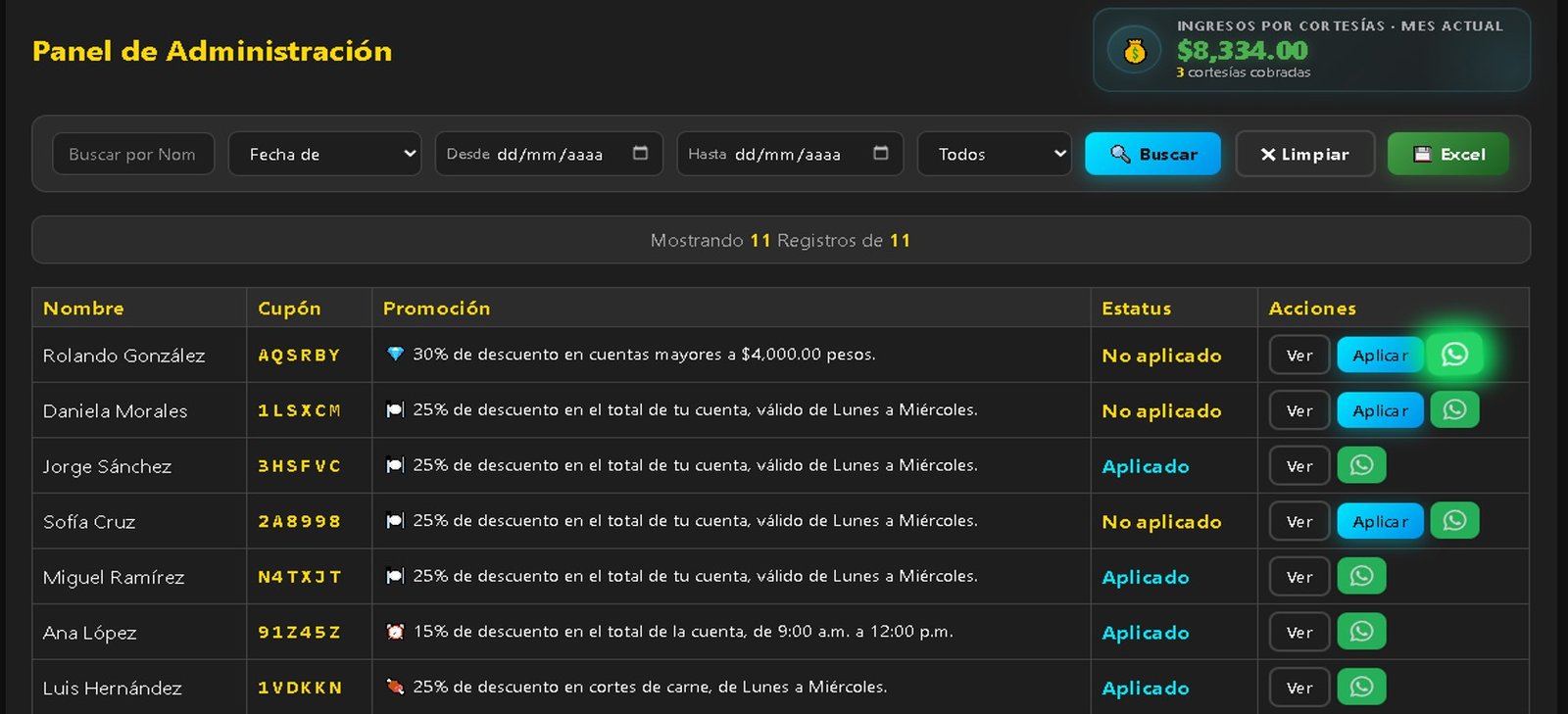1568x714 pixels.
Task: Click WhatsApp icon for Sofía Cruz
Action: pyautogui.click(x=1454, y=521)
